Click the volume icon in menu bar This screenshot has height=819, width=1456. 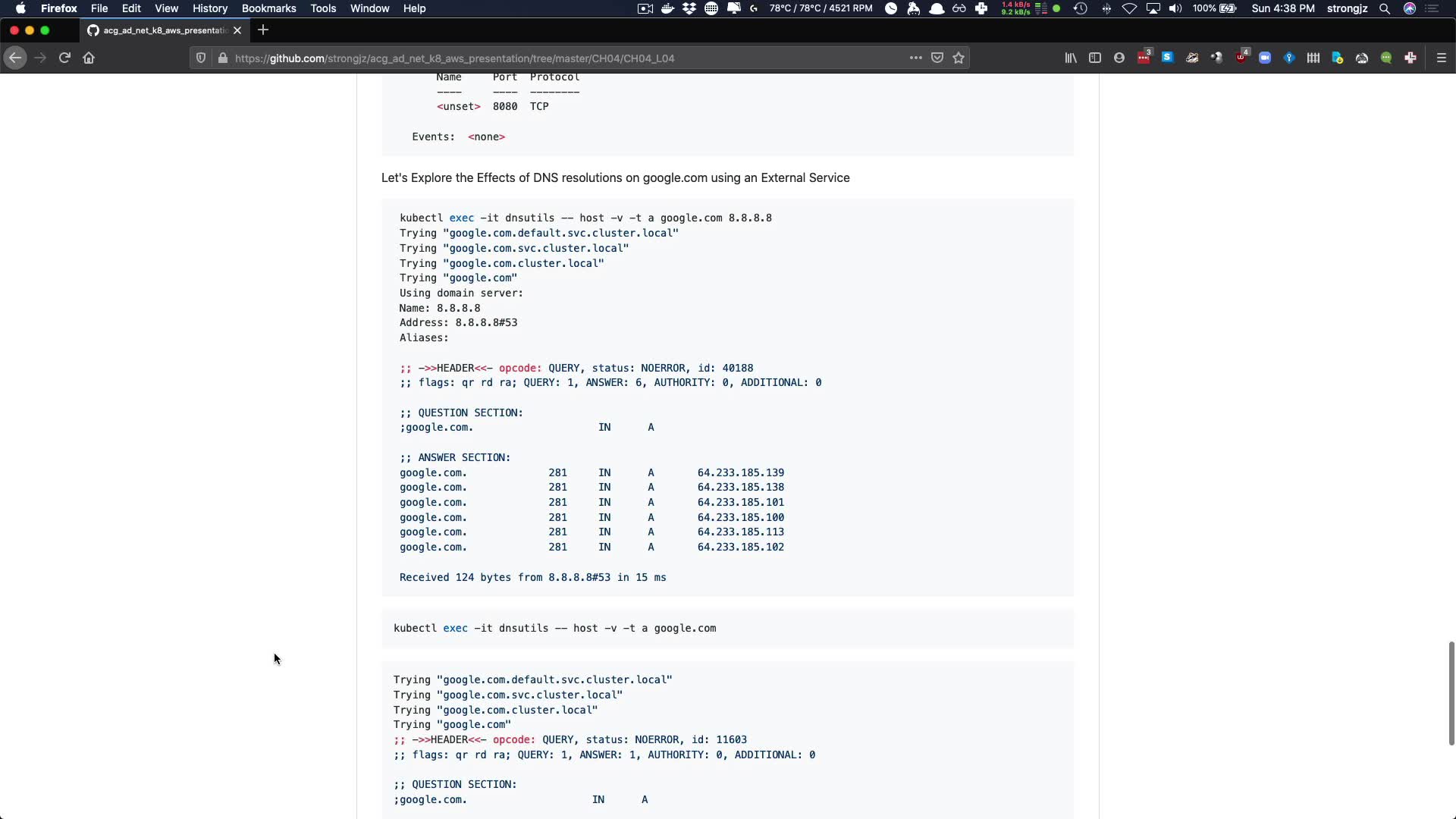click(x=1175, y=8)
